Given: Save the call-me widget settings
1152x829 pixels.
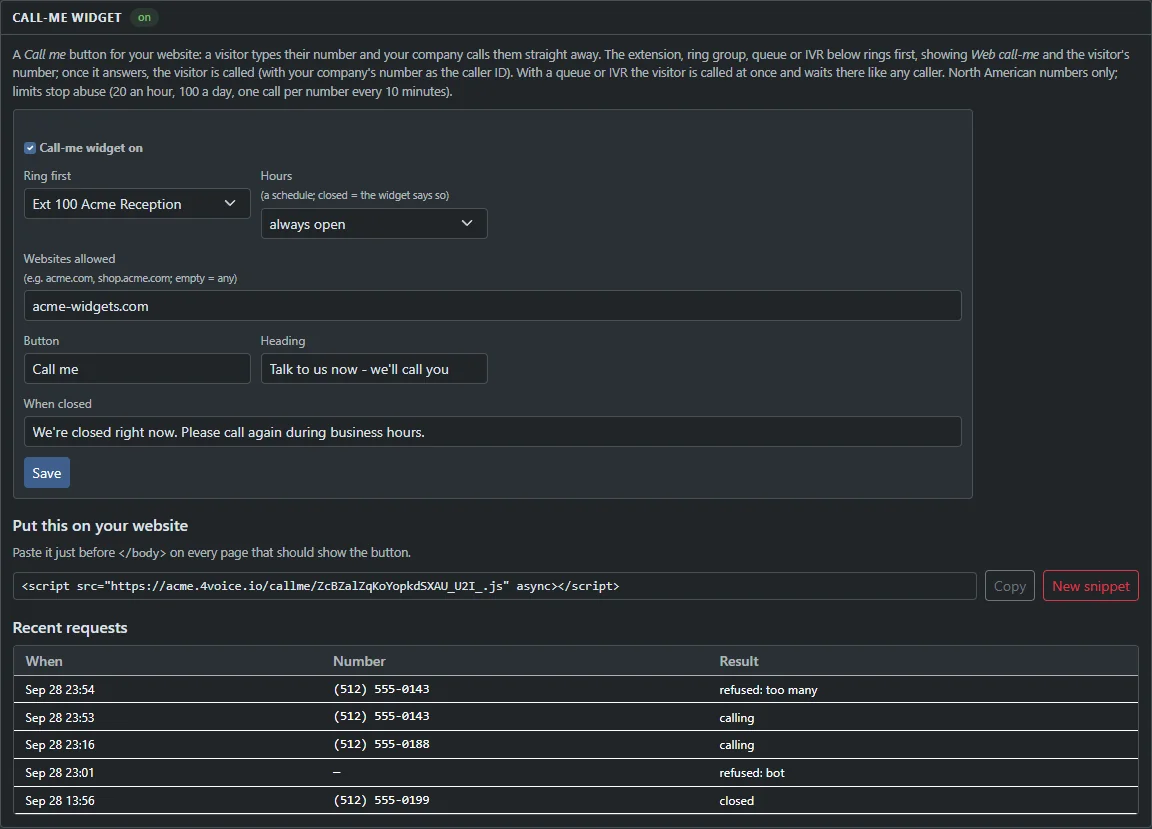Looking at the screenshot, I should [47, 473].
